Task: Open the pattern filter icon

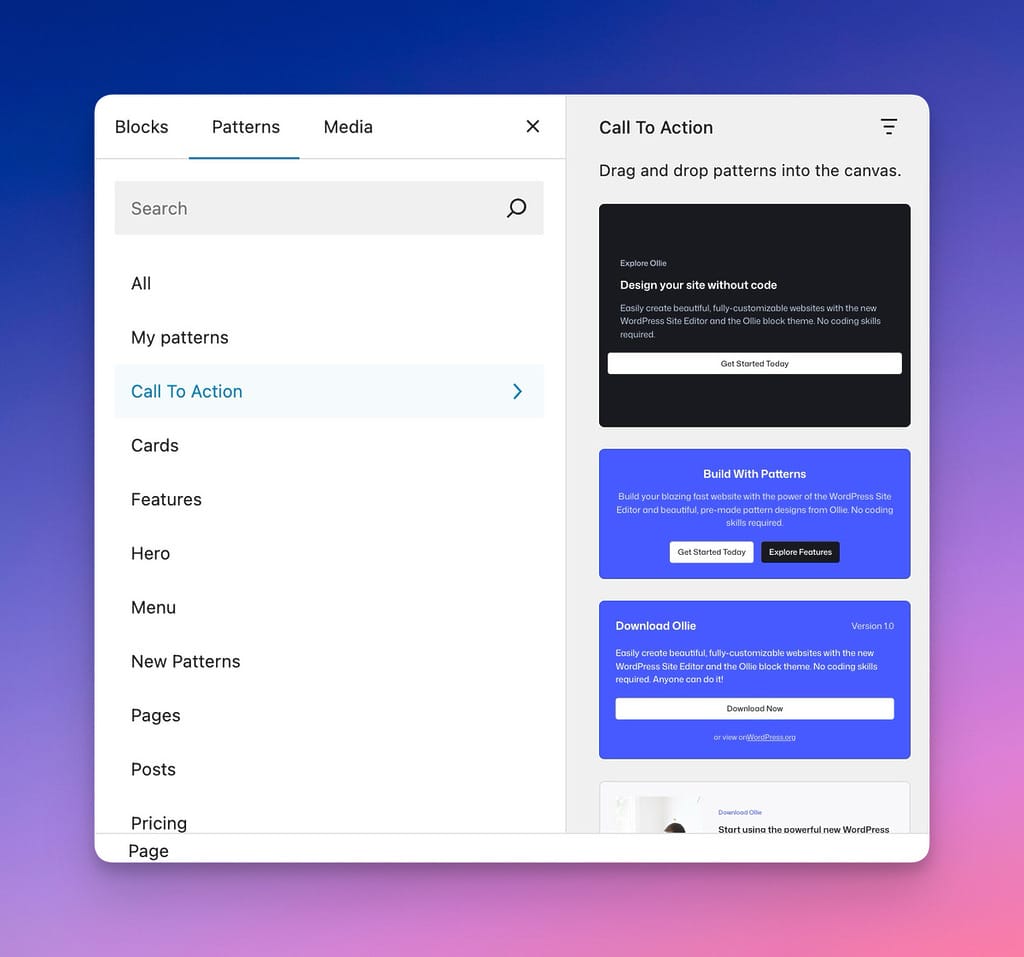Action: click(889, 127)
